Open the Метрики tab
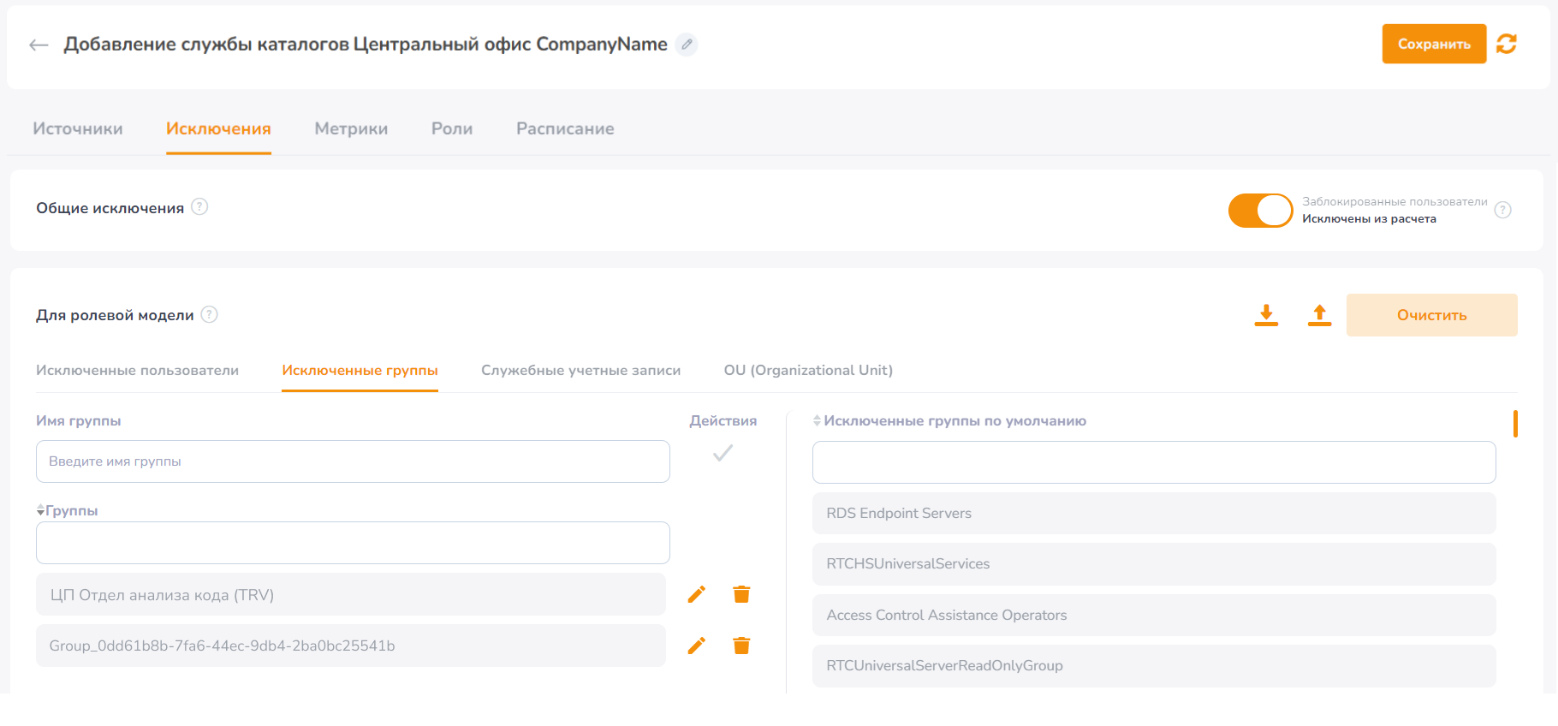The image size is (1558, 726). click(x=351, y=129)
